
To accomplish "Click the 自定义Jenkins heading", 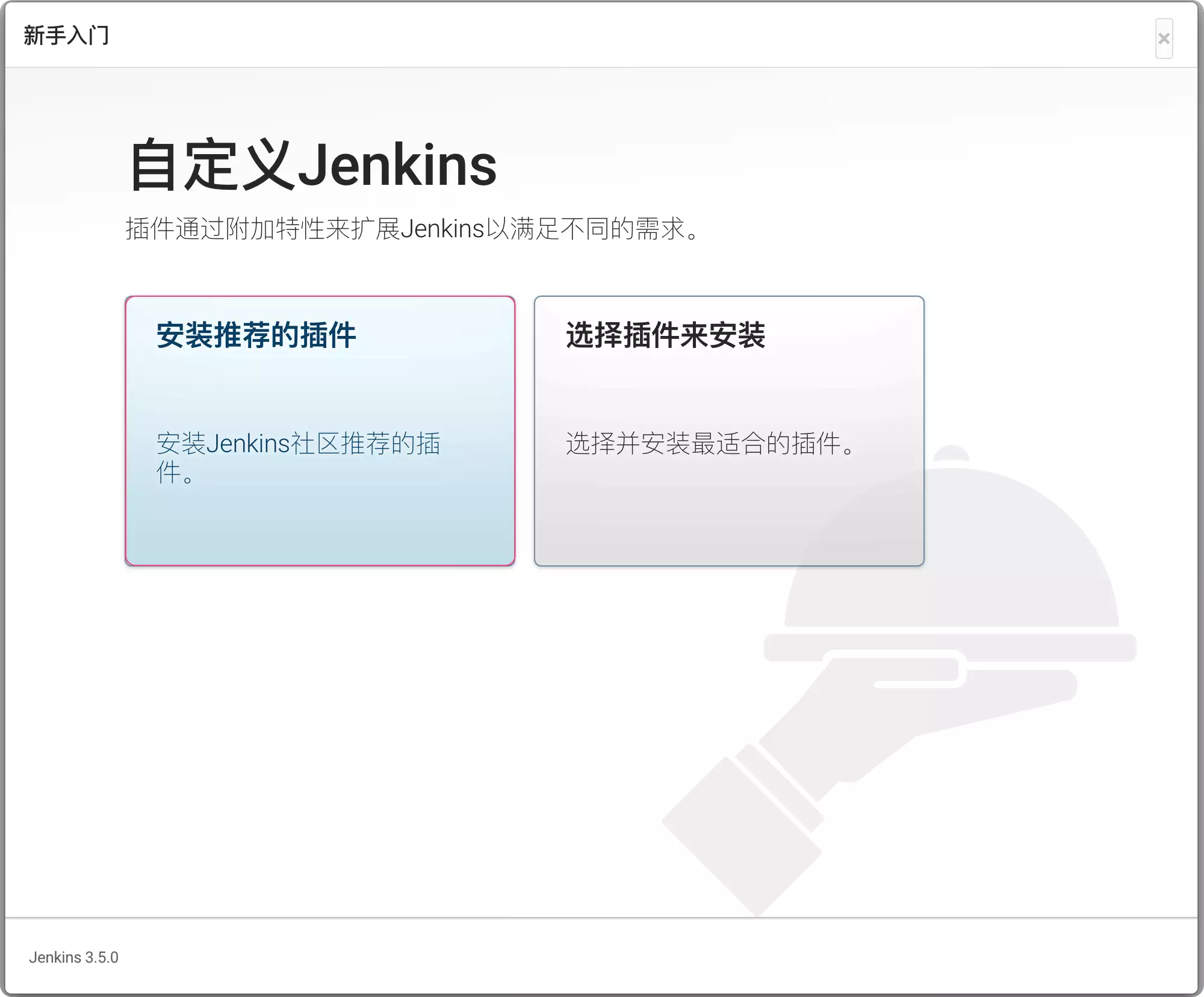I will [x=313, y=165].
